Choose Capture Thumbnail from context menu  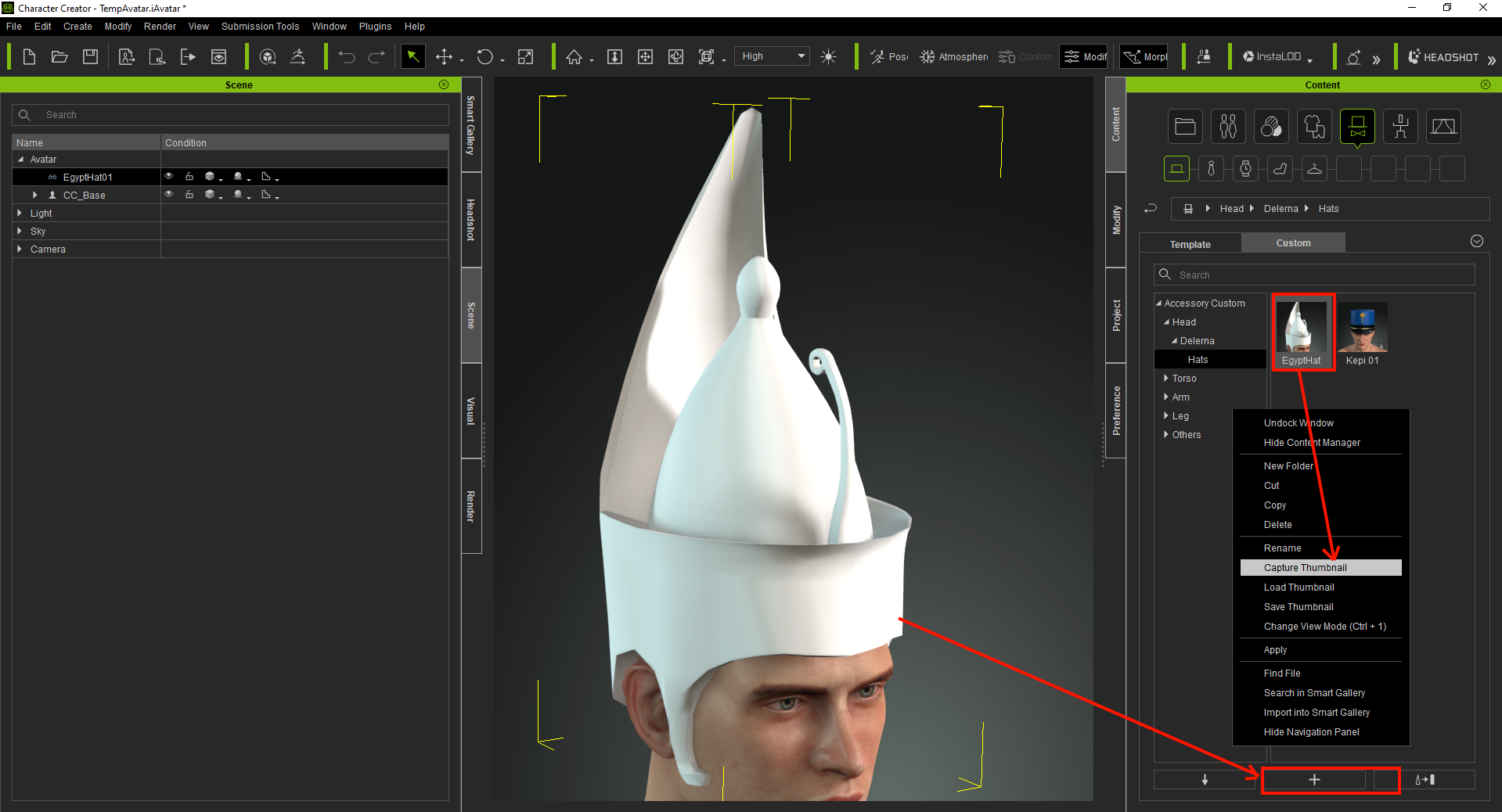pyautogui.click(x=1320, y=567)
